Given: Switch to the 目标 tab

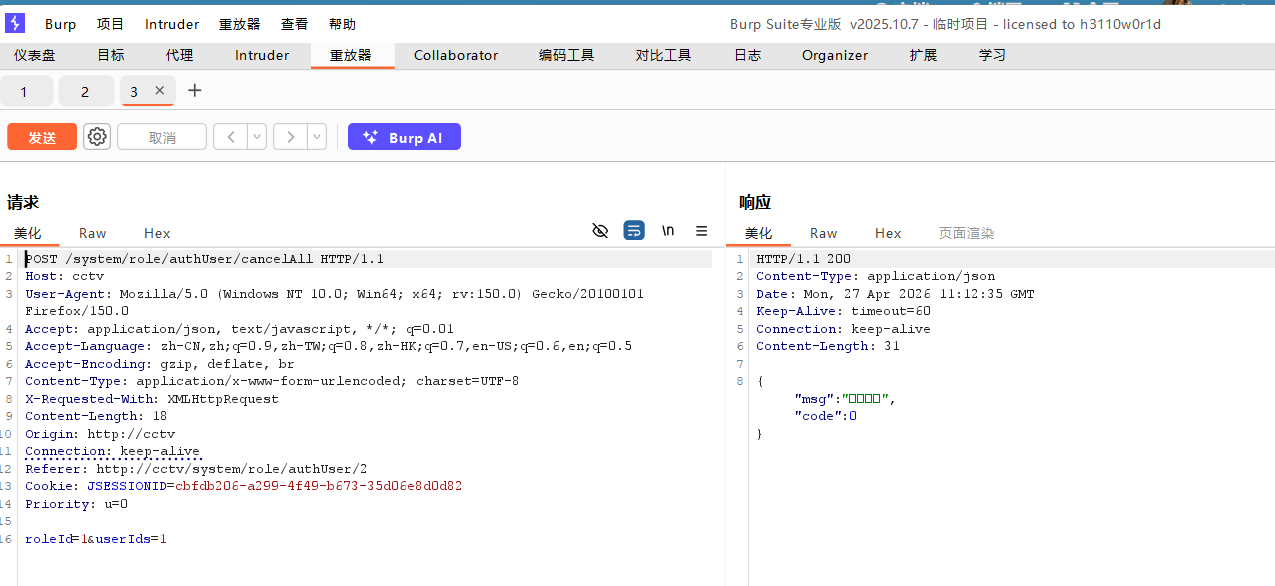Looking at the screenshot, I should tap(111, 55).
